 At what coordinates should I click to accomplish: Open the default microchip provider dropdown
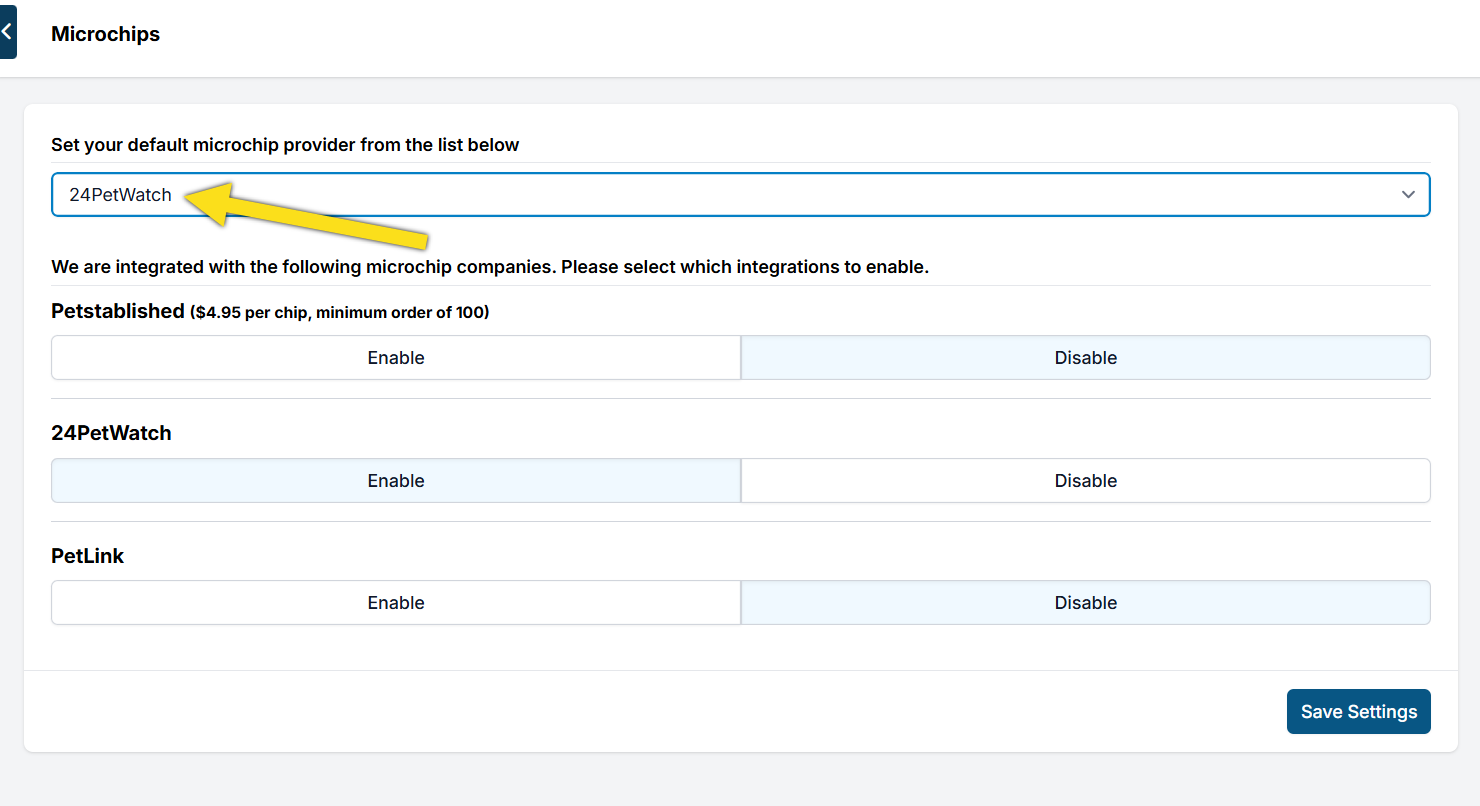pyautogui.click(x=740, y=195)
